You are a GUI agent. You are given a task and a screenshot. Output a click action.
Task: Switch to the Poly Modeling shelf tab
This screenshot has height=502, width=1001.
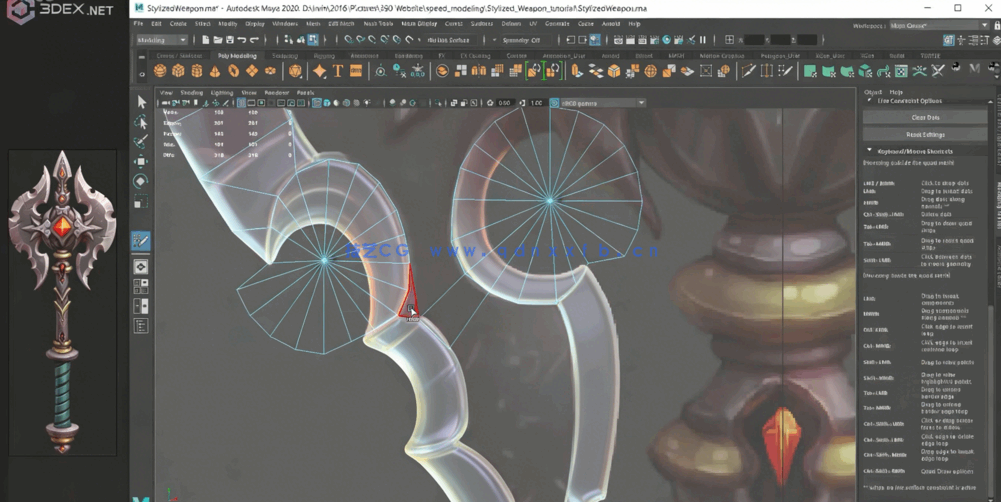237,56
